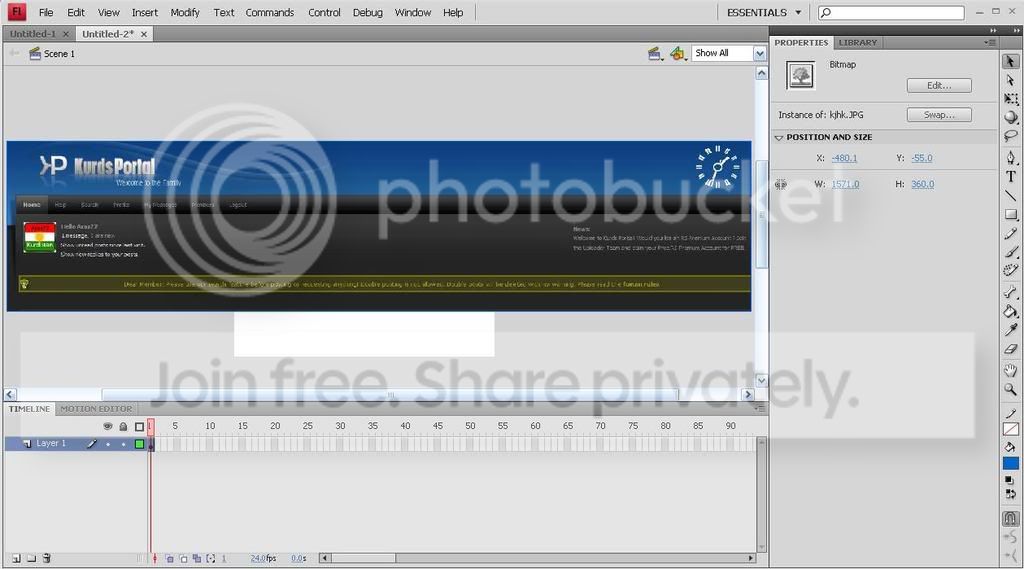Screen dimensions: 1024x569
Task: Select the Zoom magnifier tool
Action: tap(1010, 389)
